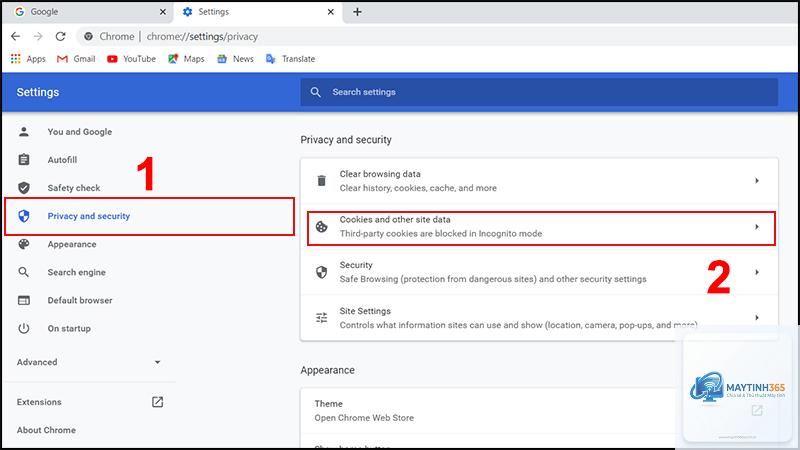The image size is (800, 450).
Task: Select Search engine in the sidebar
Action: pyautogui.click(x=77, y=272)
